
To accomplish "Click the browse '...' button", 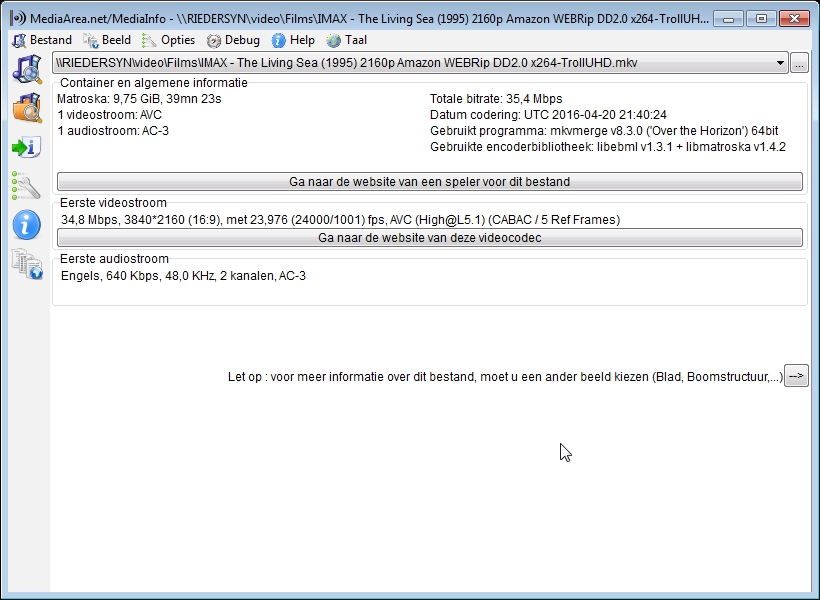I will tap(799, 63).
